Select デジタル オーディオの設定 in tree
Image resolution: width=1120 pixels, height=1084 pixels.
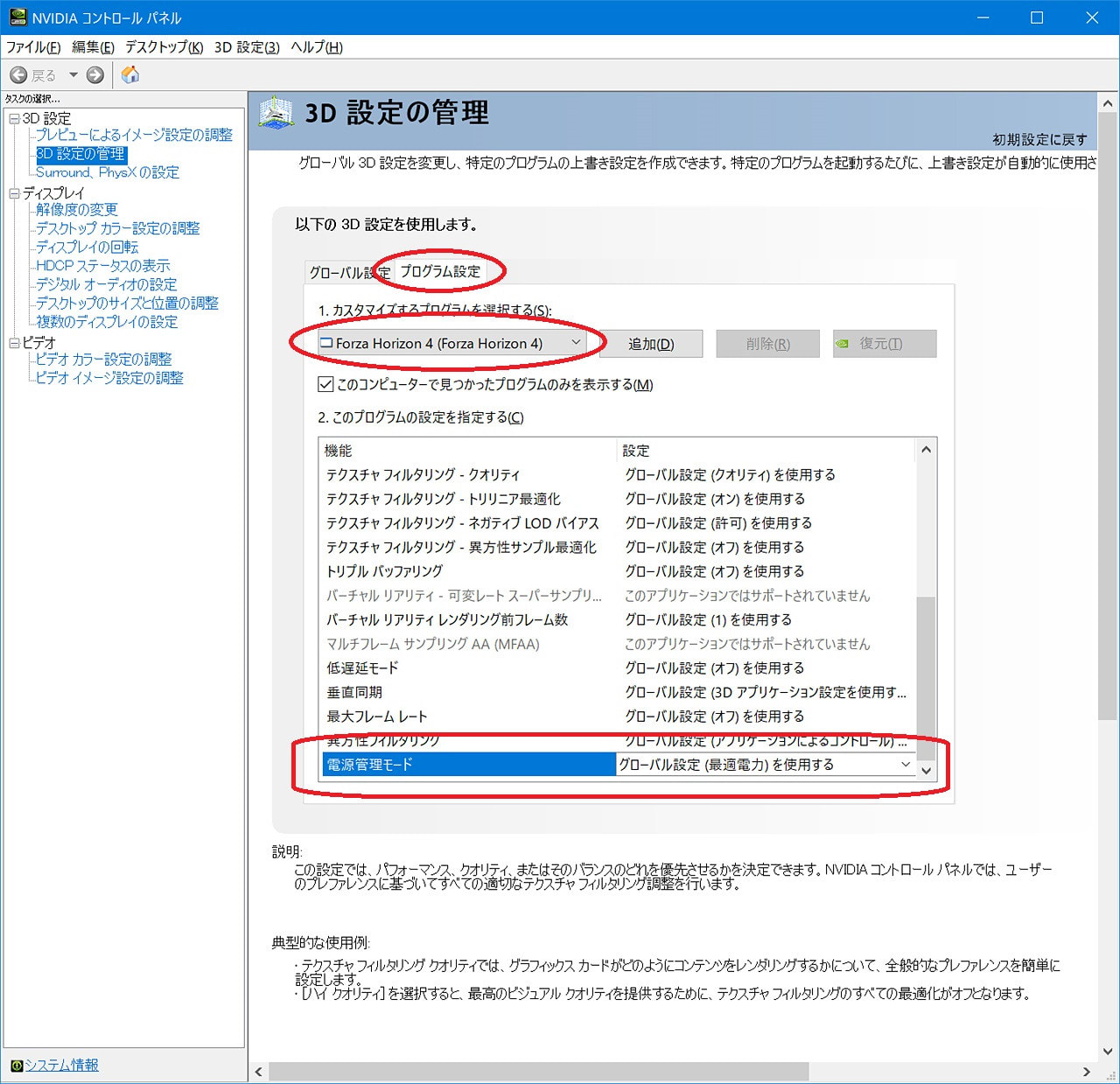107,284
